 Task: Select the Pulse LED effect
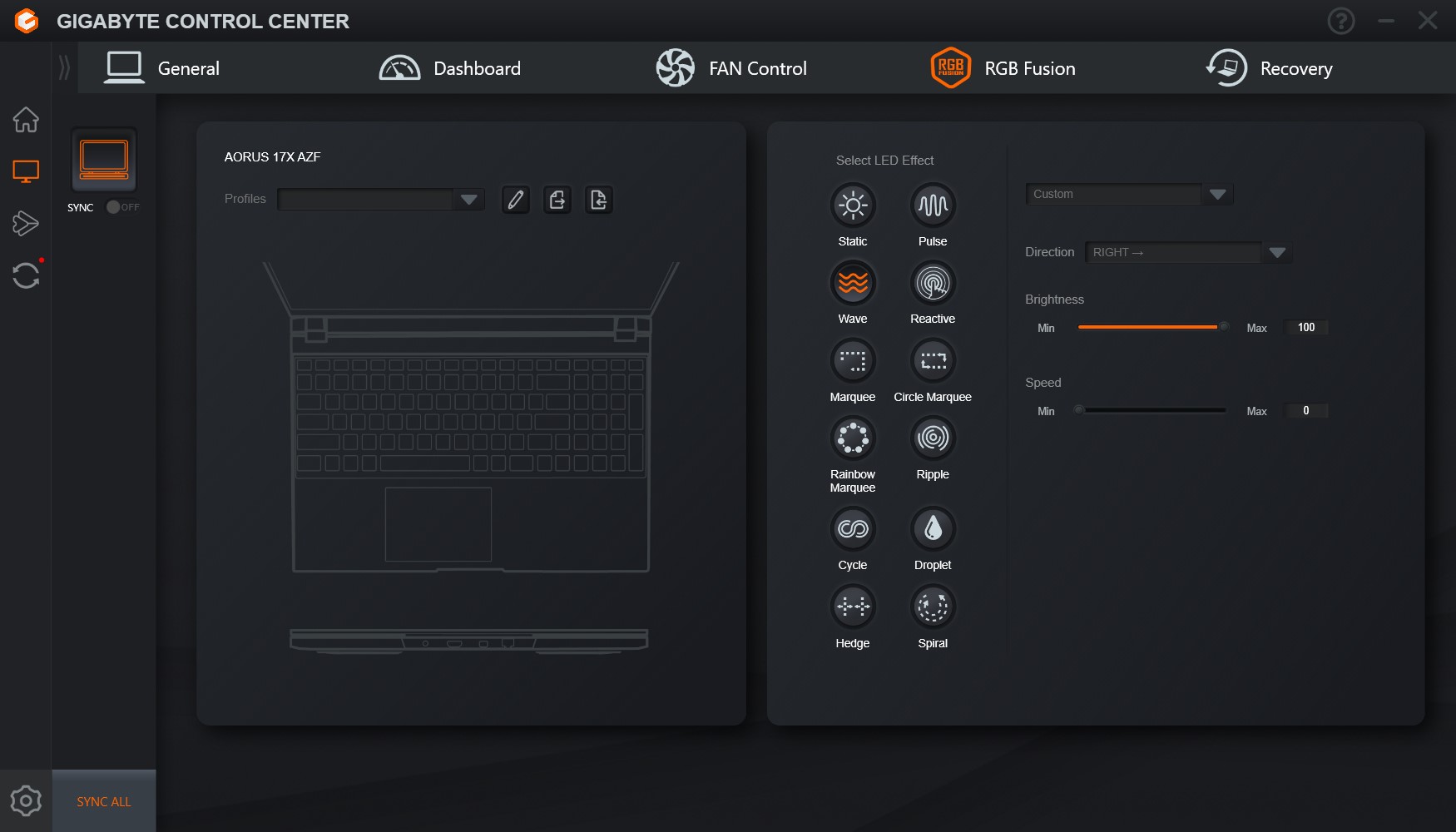933,205
